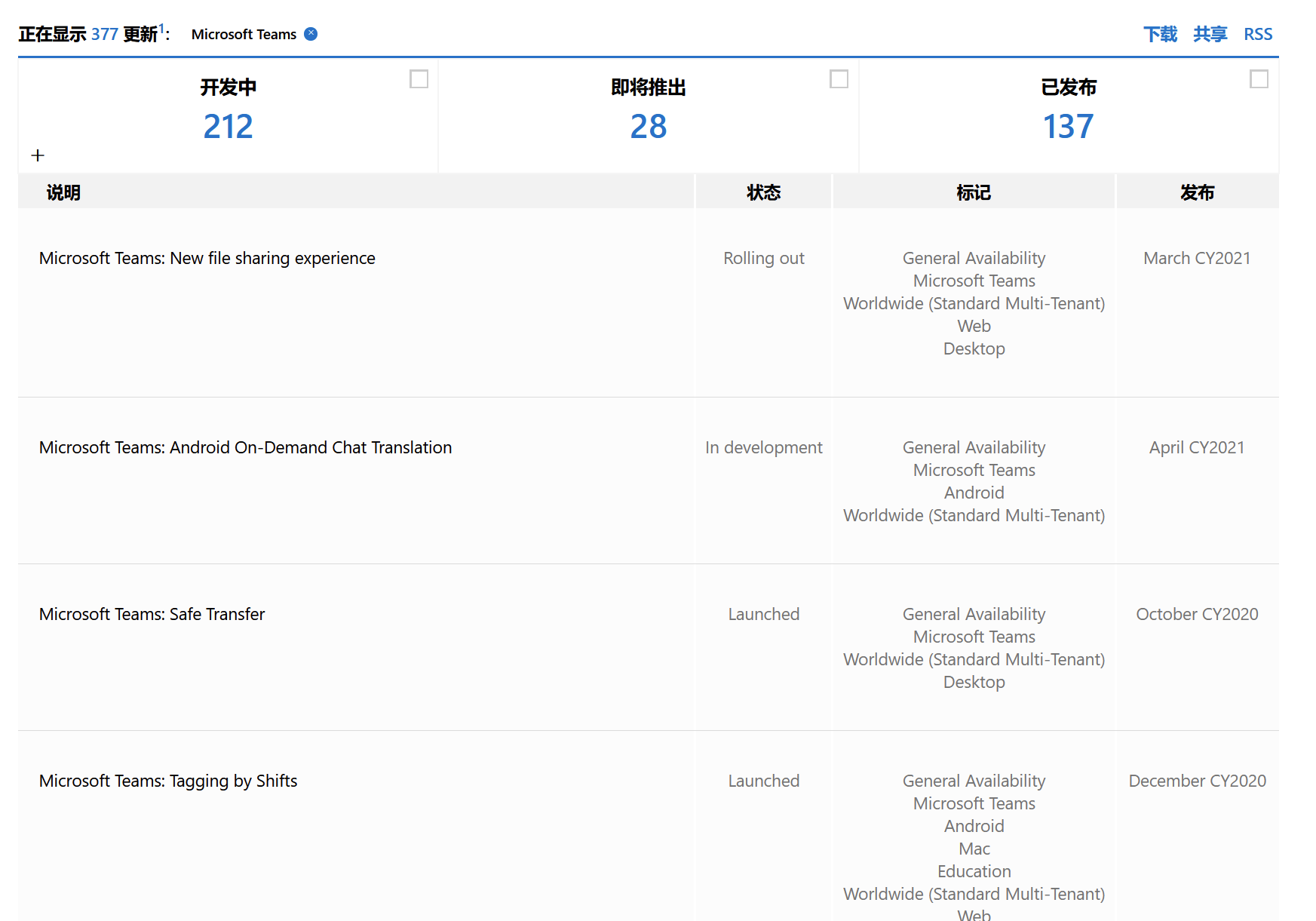Click the blue 377 updates count link

(x=105, y=33)
